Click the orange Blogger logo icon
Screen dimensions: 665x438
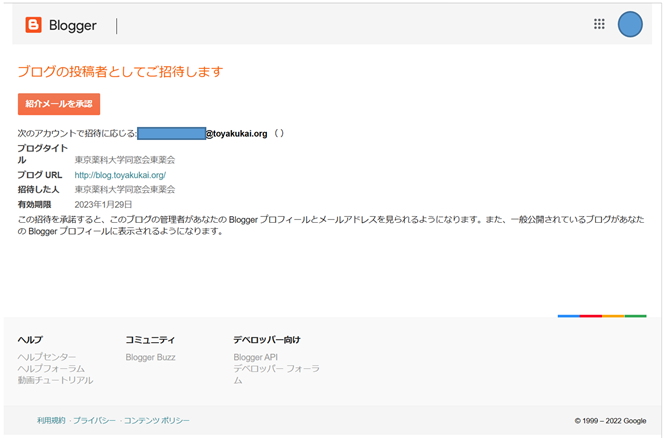point(34,25)
